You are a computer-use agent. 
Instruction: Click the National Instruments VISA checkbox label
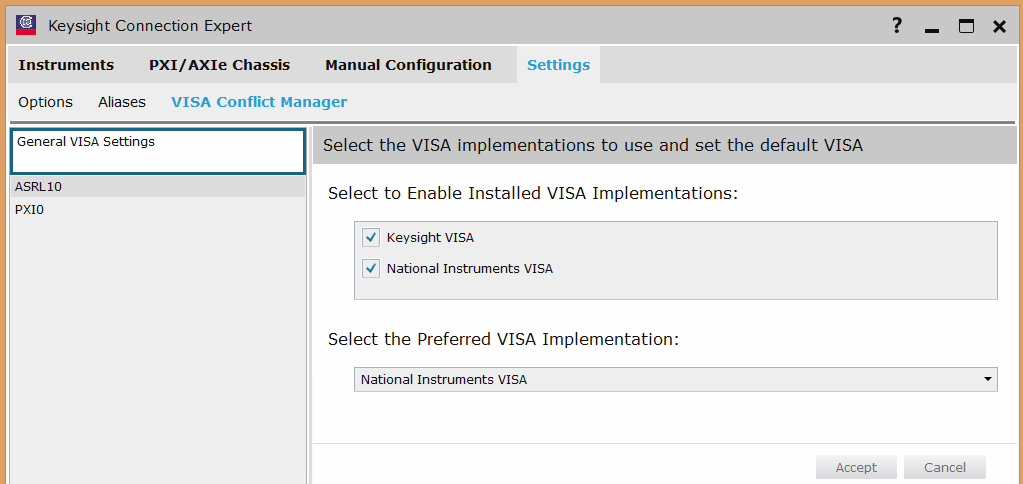click(470, 268)
